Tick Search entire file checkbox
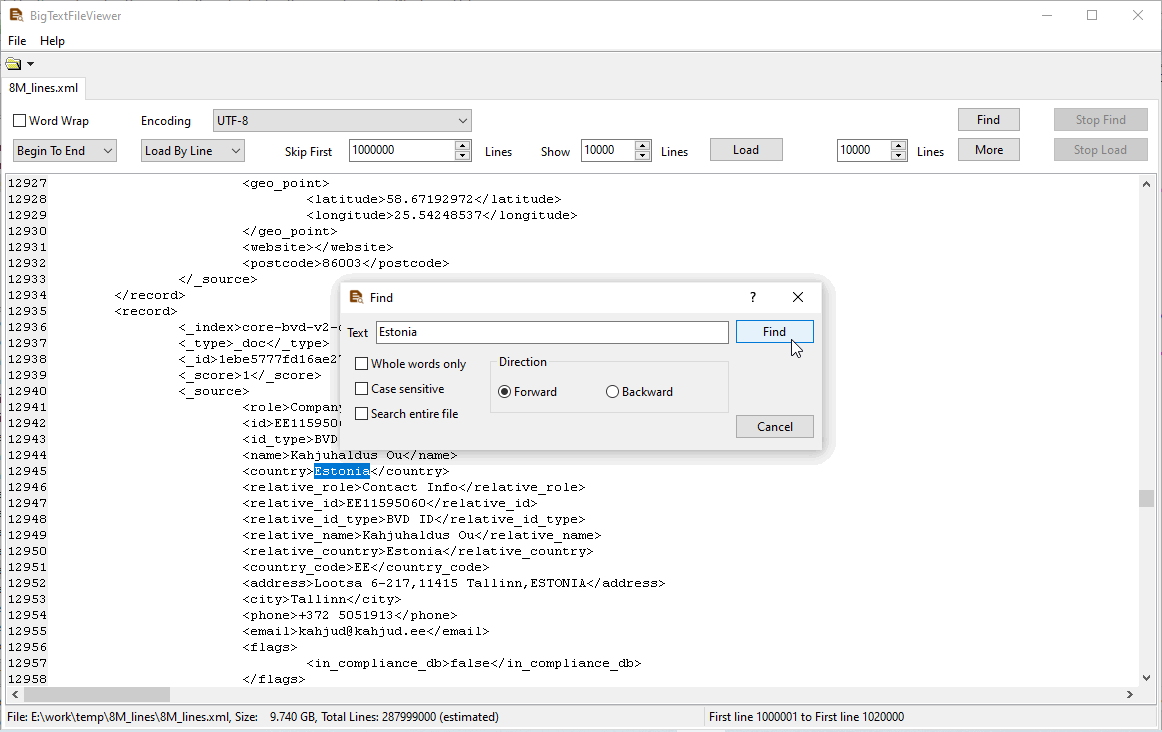1162x732 pixels. pos(362,414)
